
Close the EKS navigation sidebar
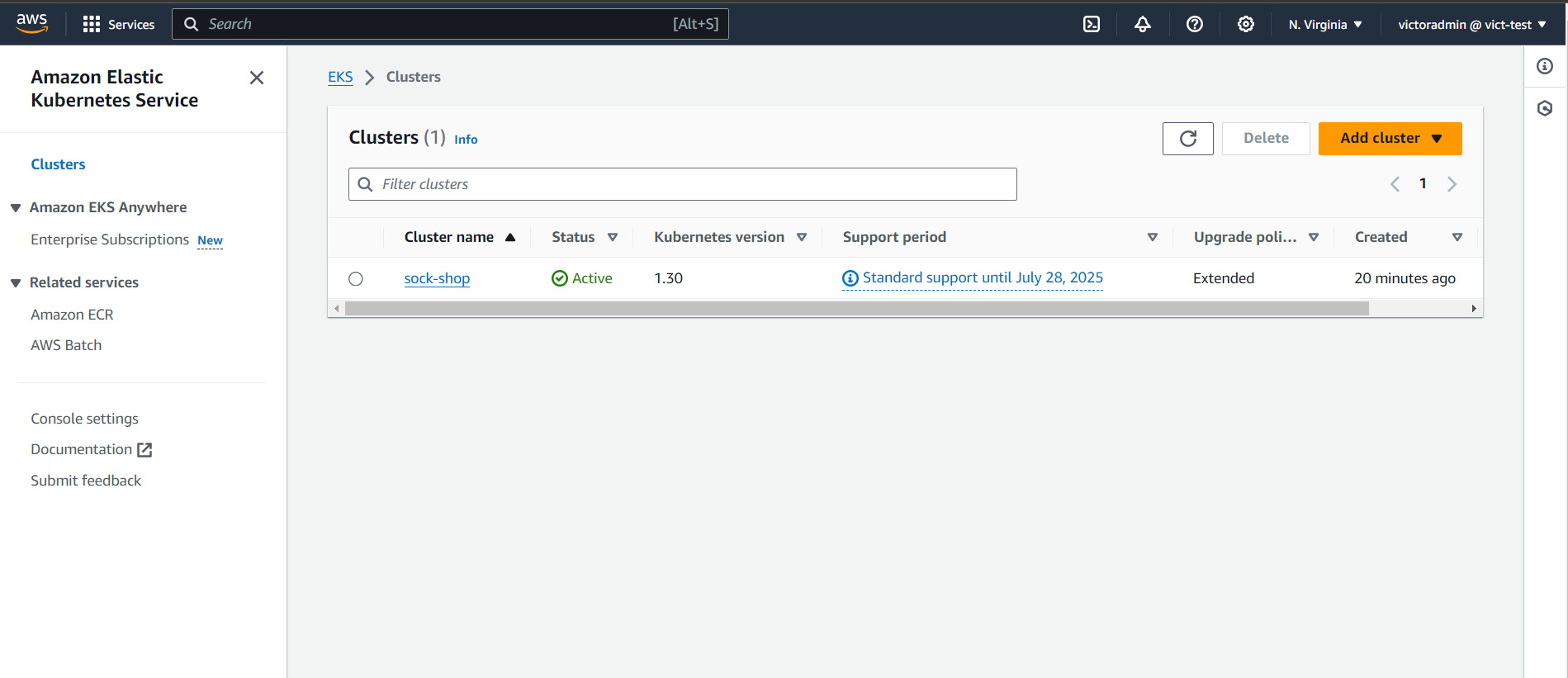[257, 78]
